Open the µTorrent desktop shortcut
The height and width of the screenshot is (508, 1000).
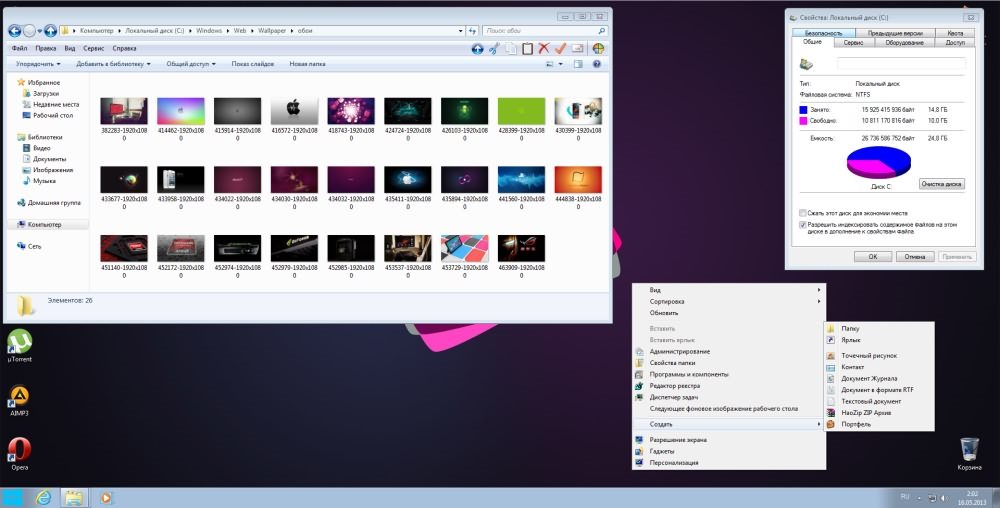[19, 343]
